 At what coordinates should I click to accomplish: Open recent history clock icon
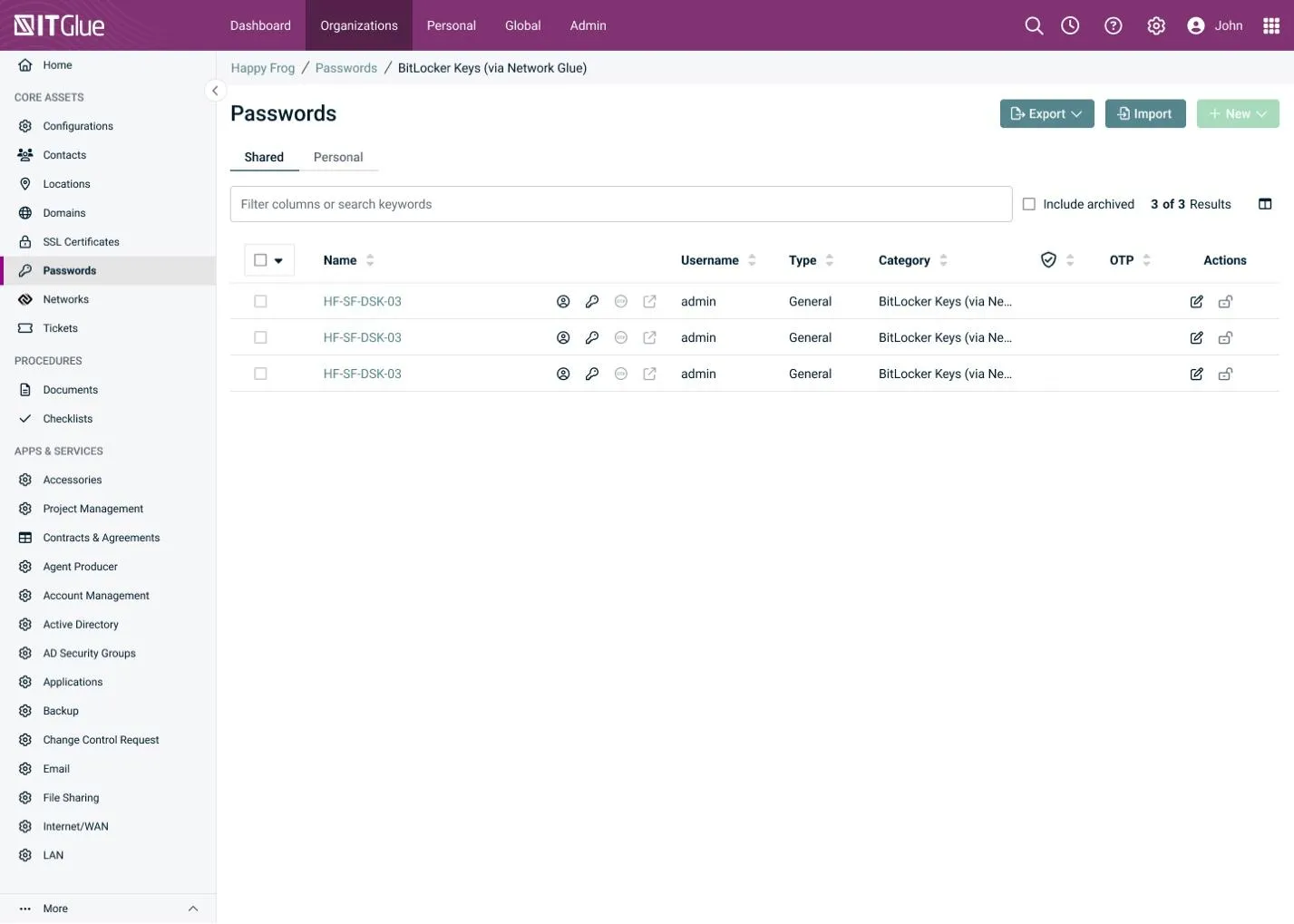(x=1070, y=25)
